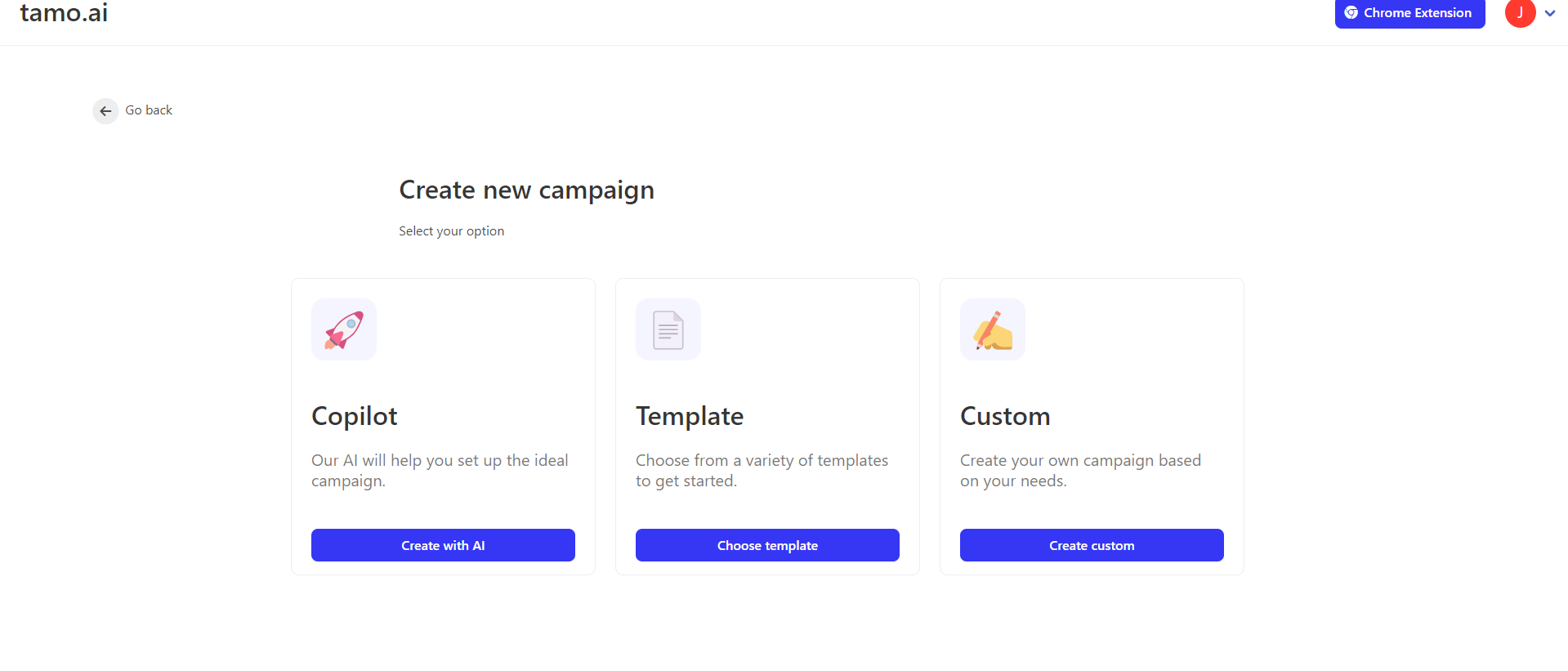Click the Template card description text

[762, 471]
